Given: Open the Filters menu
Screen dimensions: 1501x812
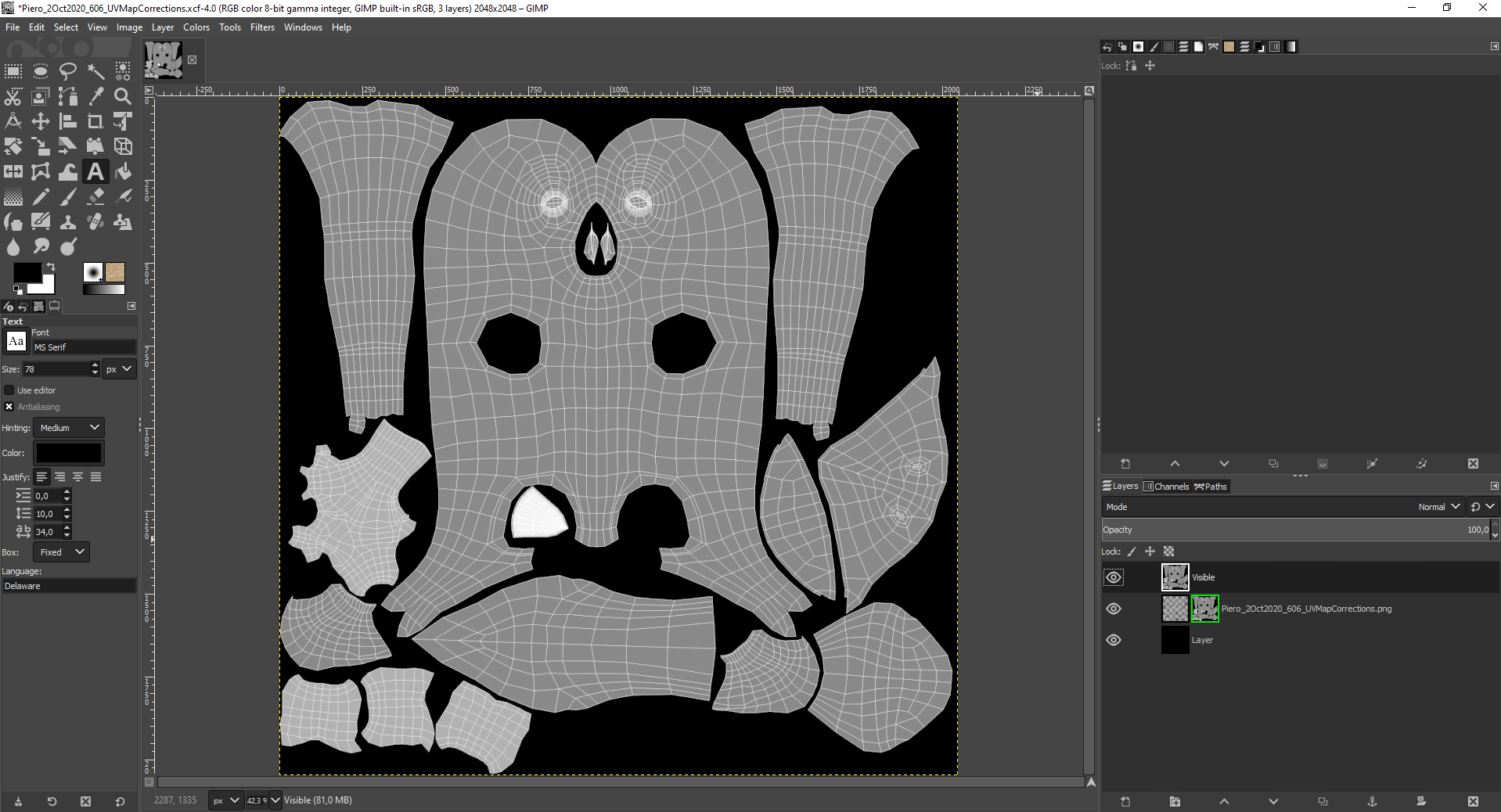Looking at the screenshot, I should (262, 27).
